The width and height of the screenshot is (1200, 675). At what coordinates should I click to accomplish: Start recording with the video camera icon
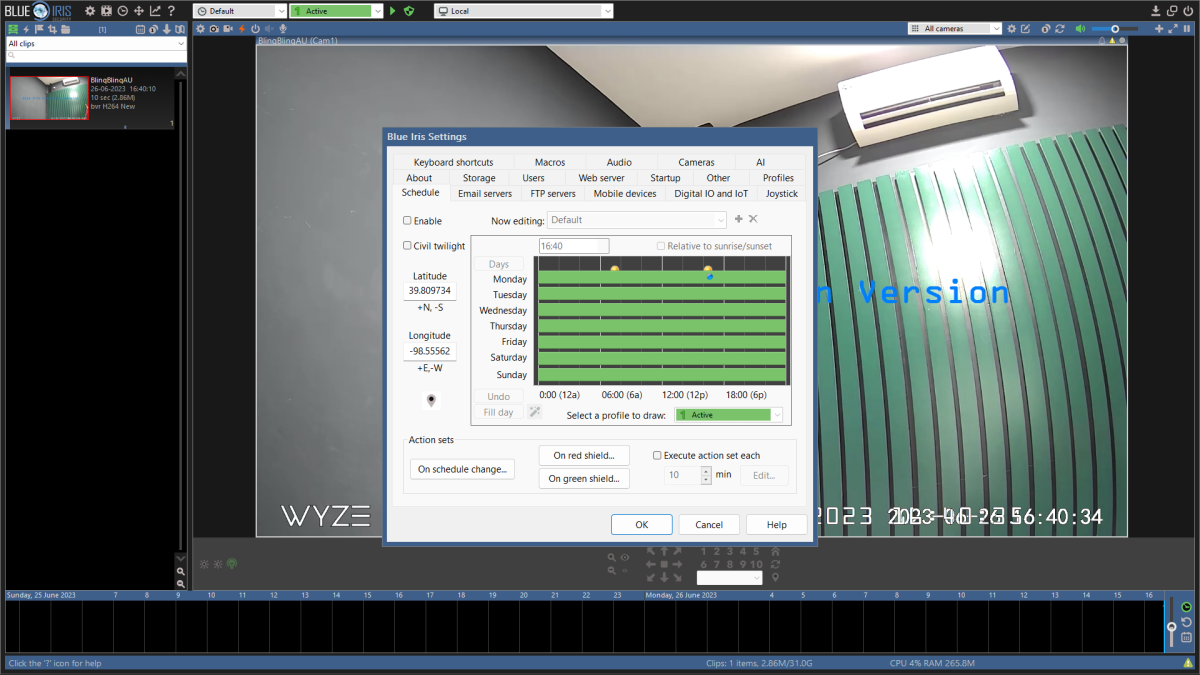(x=228, y=29)
